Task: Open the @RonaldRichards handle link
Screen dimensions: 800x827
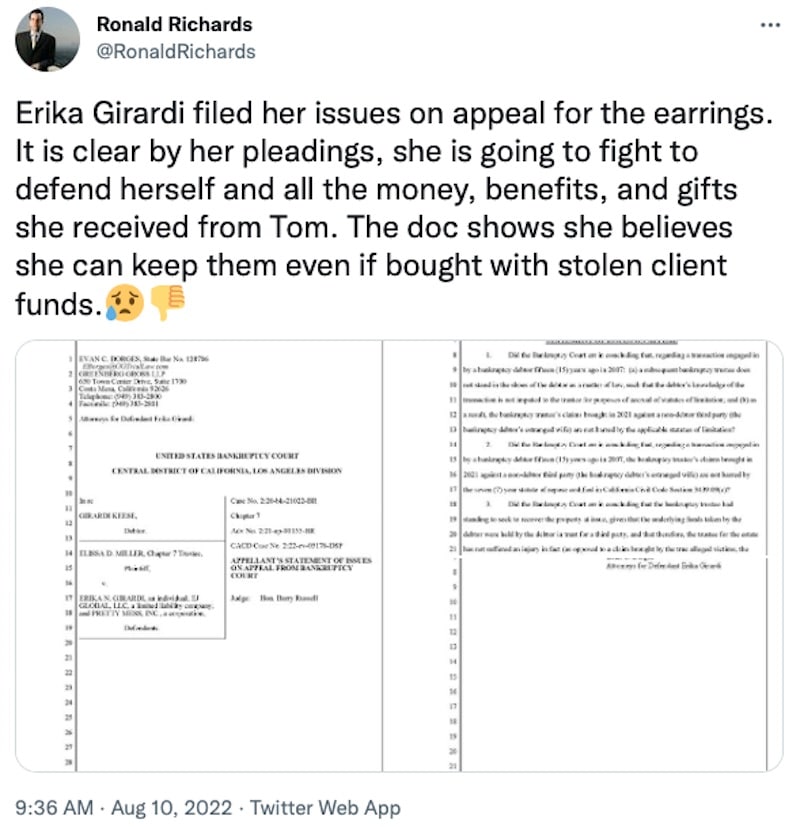Action: pos(176,52)
